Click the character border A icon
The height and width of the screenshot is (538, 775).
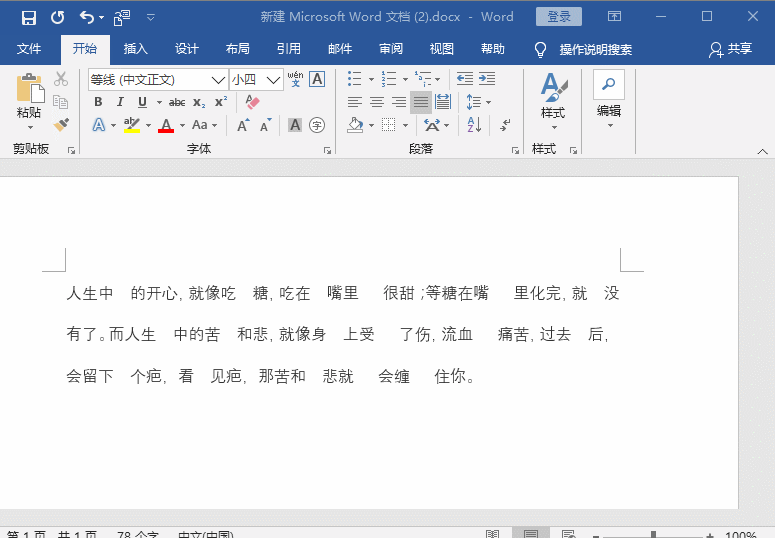point(317,79)
